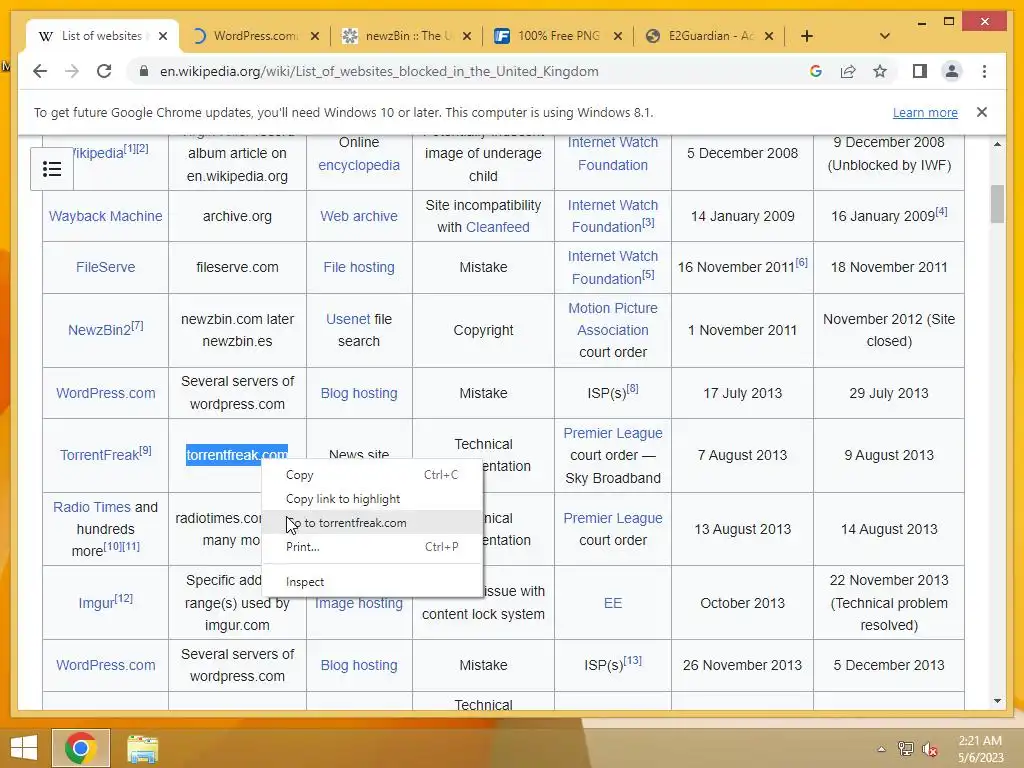This screenshot has width=1024, height=768.
Task: Choose Print... in the context menu
Action: coord(372,547)
